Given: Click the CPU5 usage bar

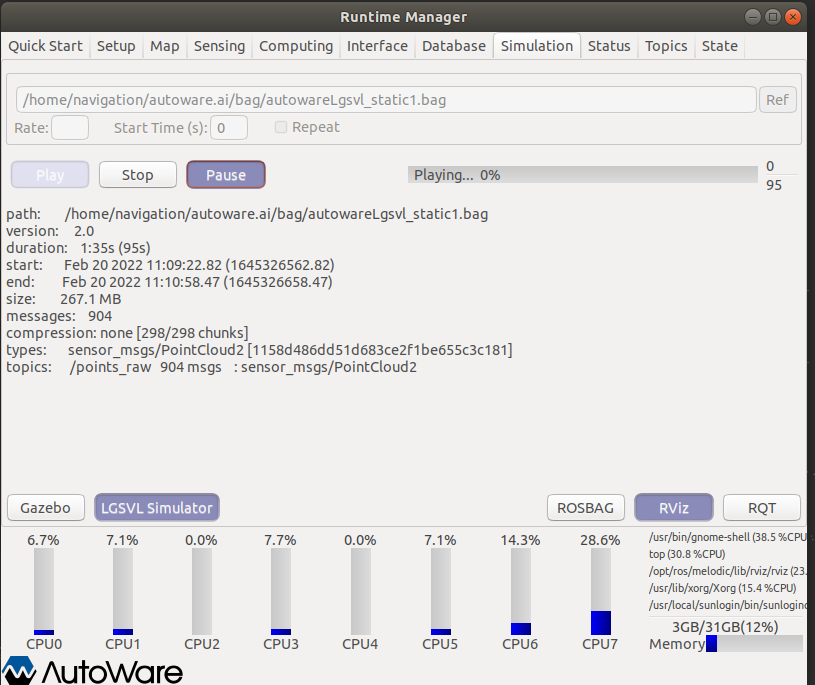Looking at the screenshot, I should coord(441,591).
